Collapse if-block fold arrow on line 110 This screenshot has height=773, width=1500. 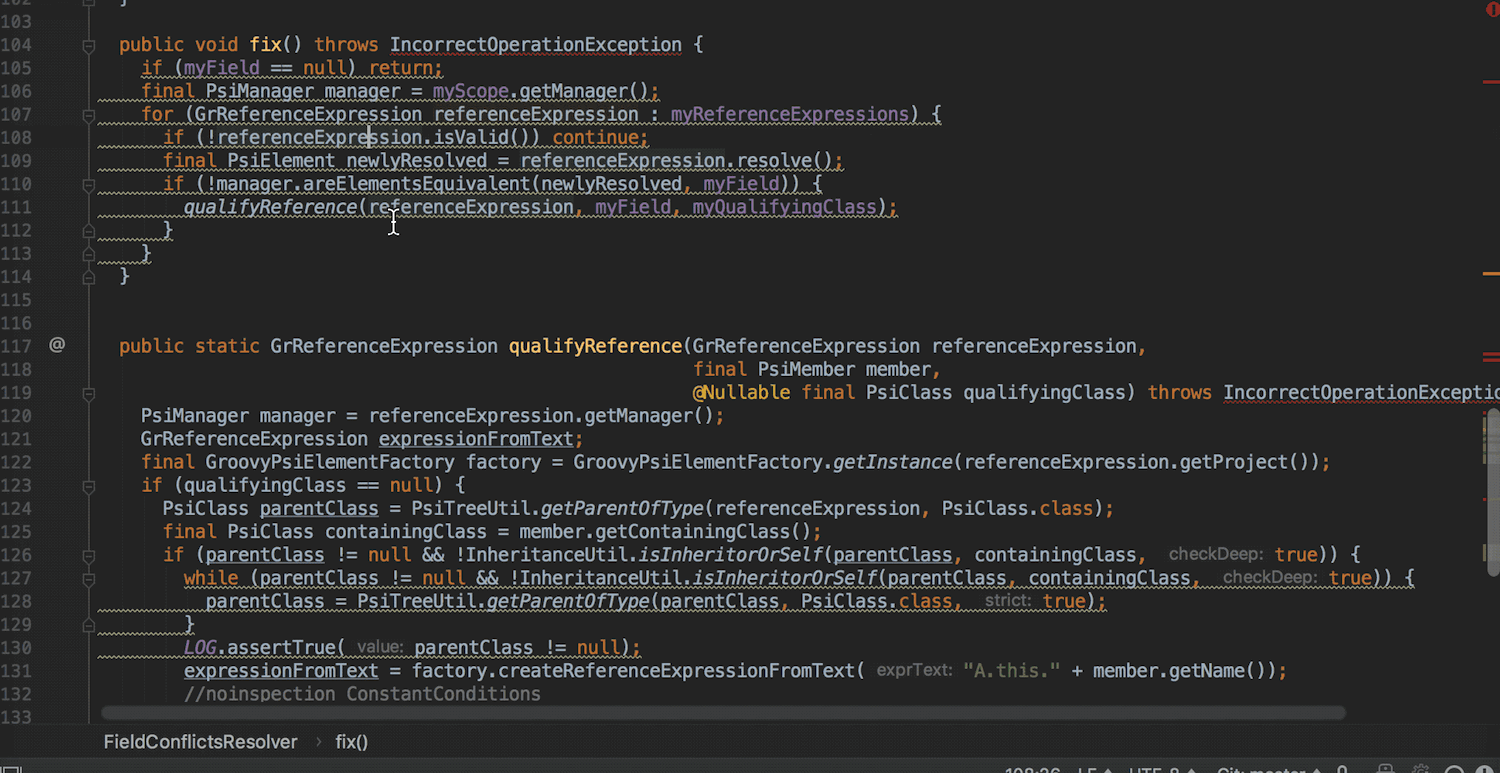pos(88,184)
